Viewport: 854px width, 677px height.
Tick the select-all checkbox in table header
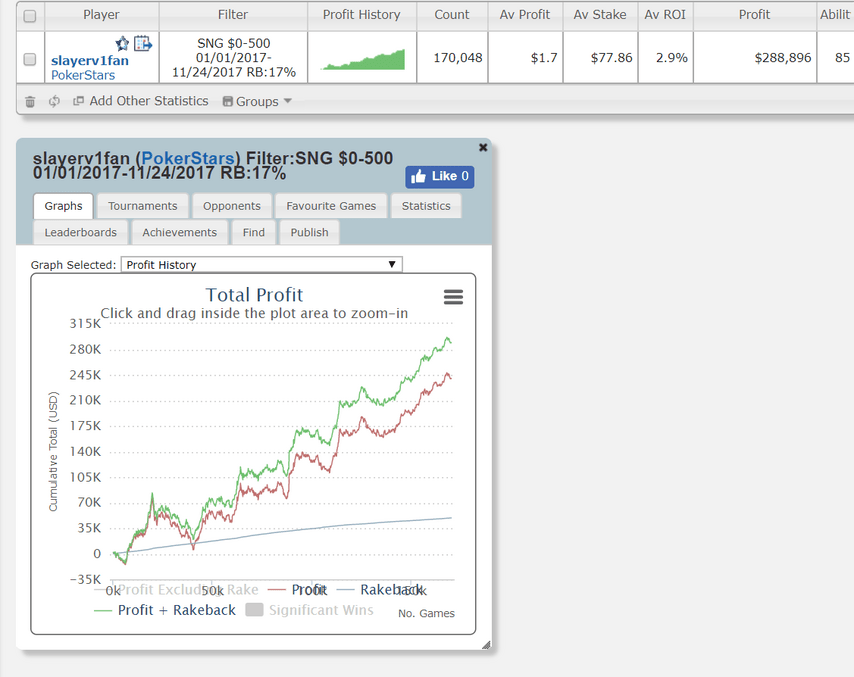30,16
